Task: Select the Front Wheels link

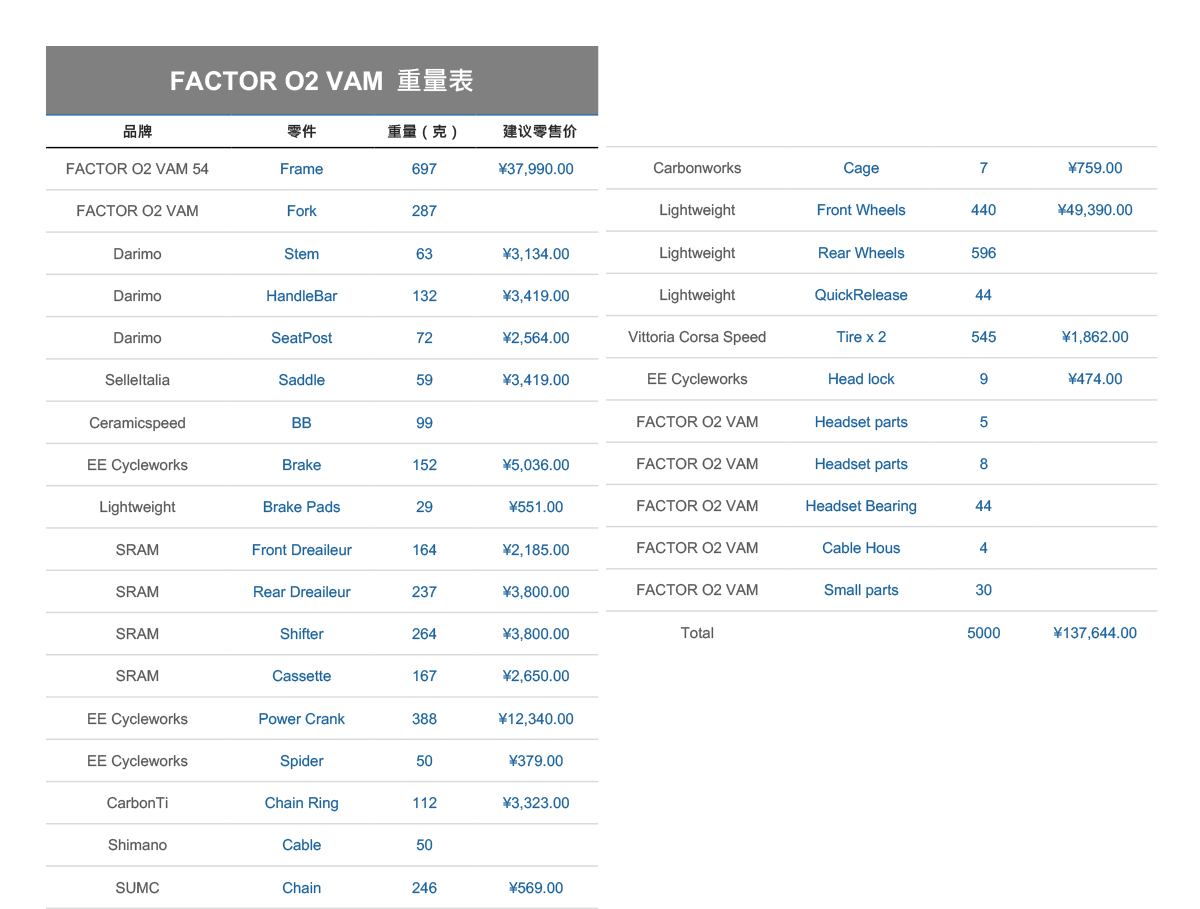Action: 861,210
